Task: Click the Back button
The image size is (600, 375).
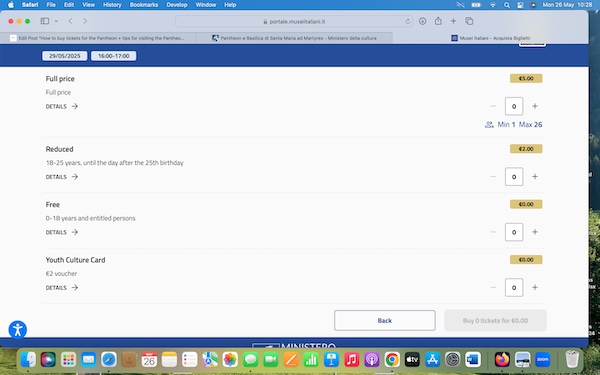Action: 385,321
